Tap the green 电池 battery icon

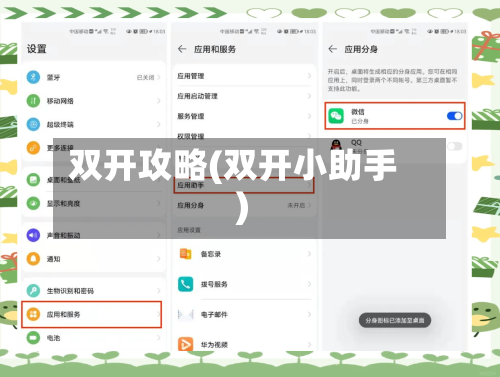(33, 338)
